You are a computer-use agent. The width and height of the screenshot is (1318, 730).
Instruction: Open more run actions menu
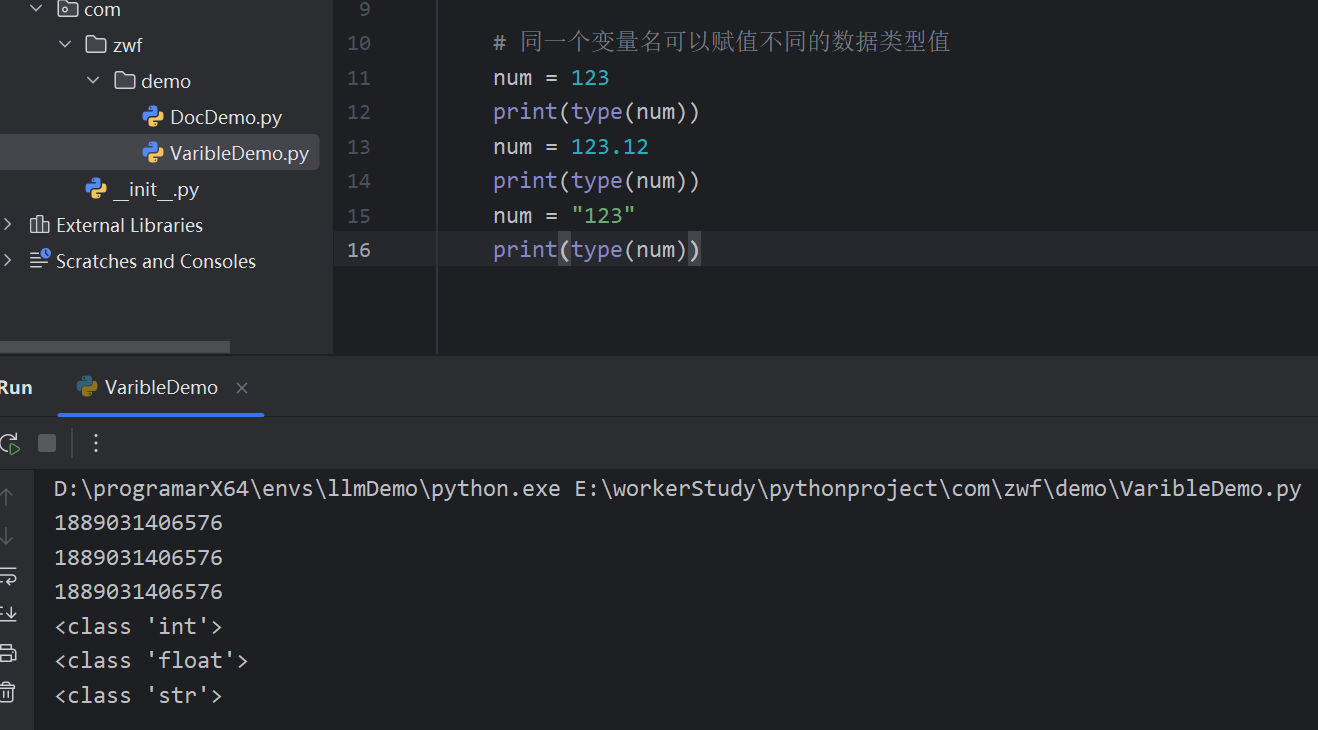[96, 443]
